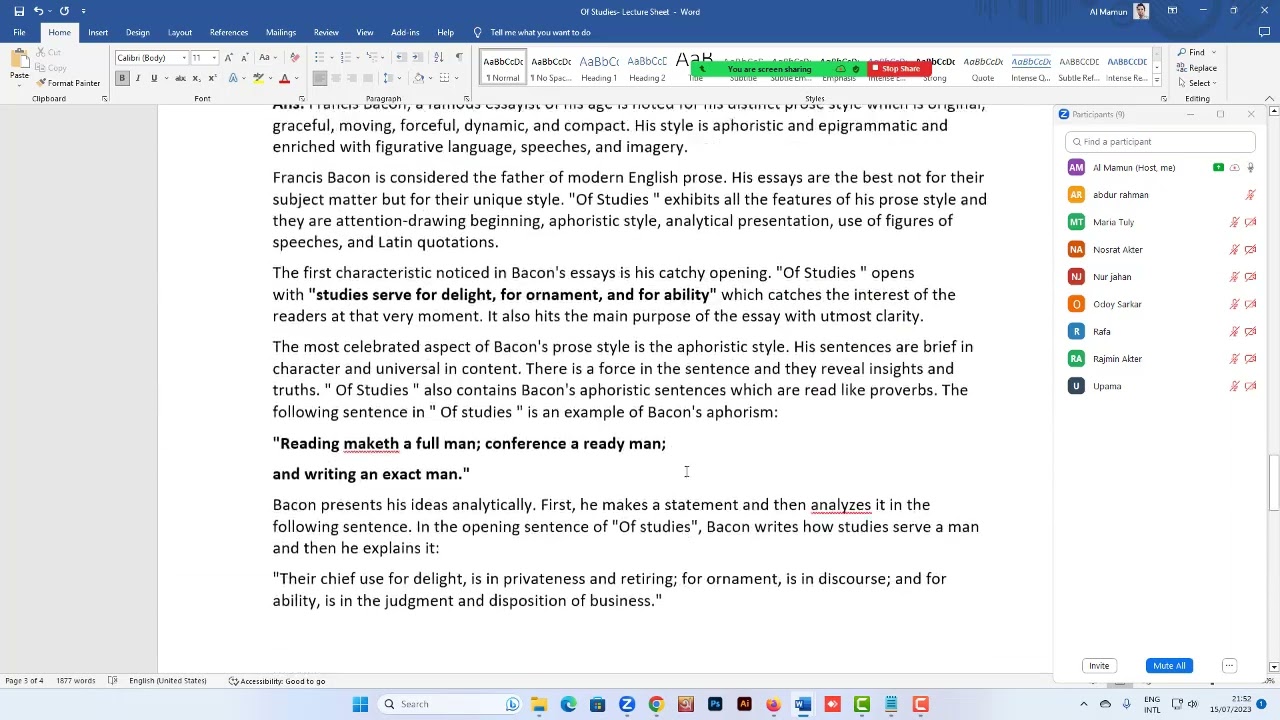Click the Undo icon in title bar
The image size is (1280, 720).
click(38, 11)
